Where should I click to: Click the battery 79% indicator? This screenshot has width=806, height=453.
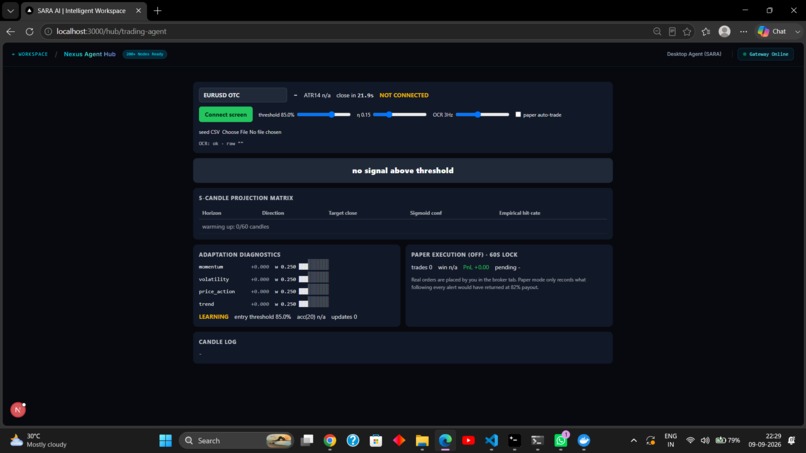(727, 440)
